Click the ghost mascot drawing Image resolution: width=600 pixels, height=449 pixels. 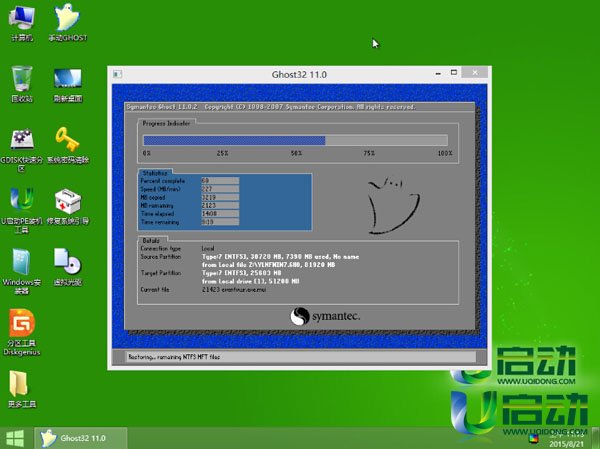[393, 206]
